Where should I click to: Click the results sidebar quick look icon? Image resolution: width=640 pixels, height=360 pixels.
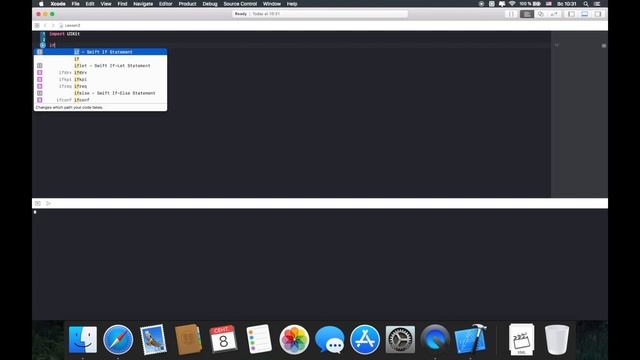coord(556,45)
